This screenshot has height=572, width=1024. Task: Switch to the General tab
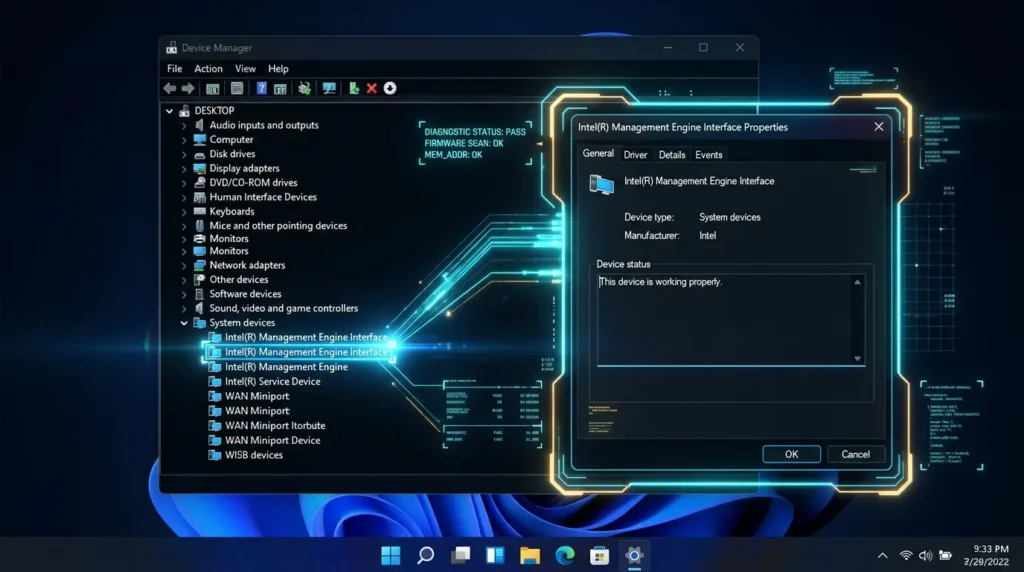click(598, 153)
